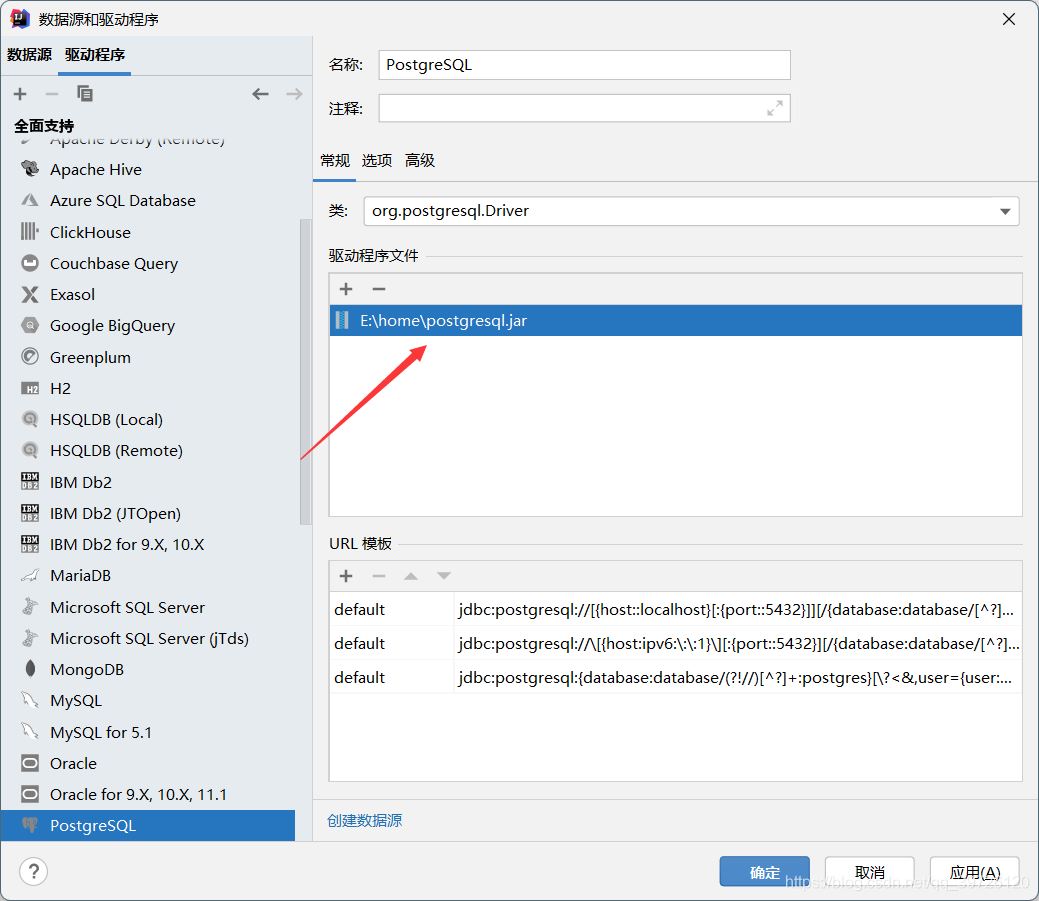Screen dimensions: 1039x901
Task: Open the 高级 tab
Action: (419, 160)
